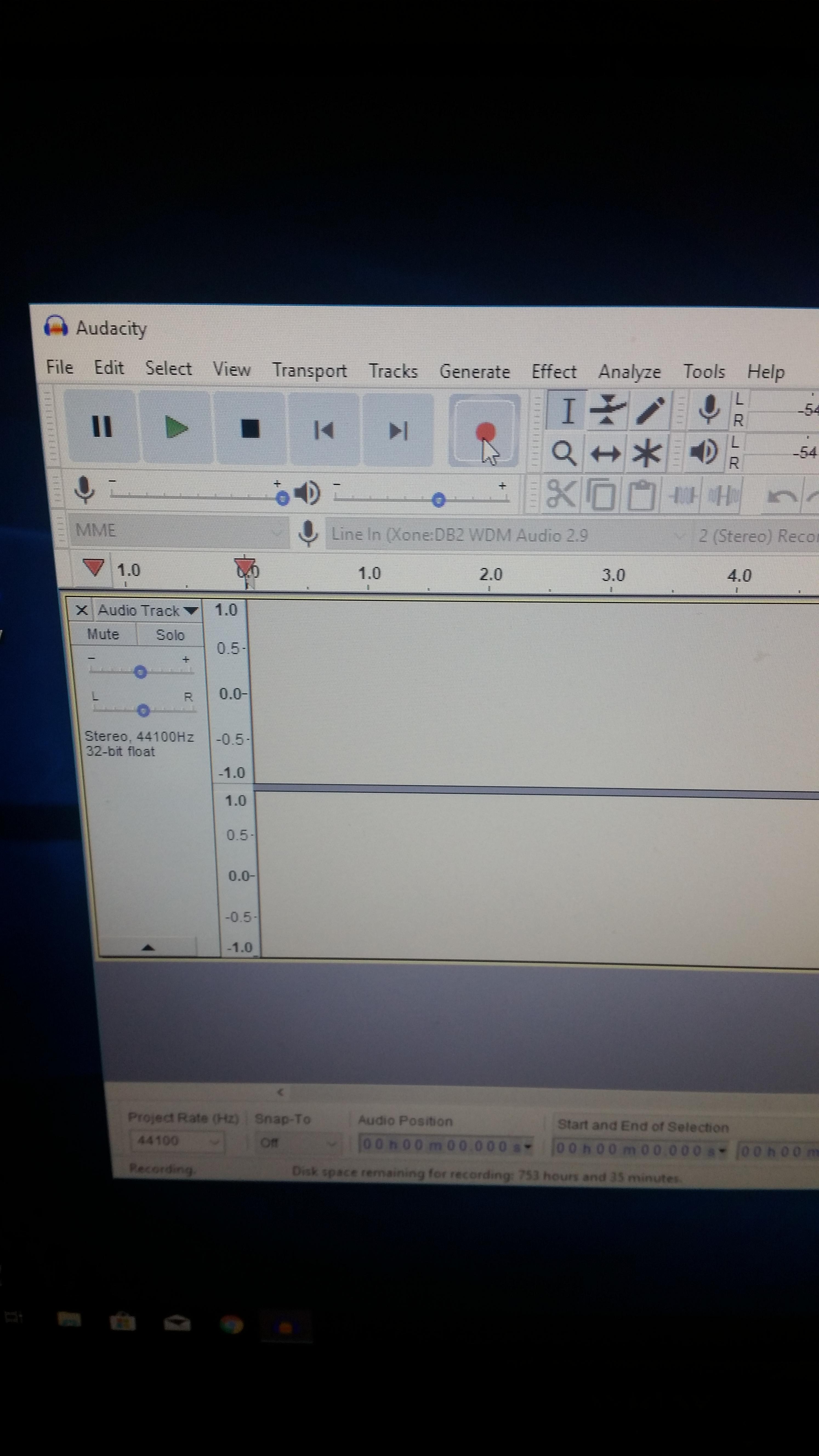Image resolution: width=819 pixels, height=1456 pixels.
Task: Close the Audio Track with X
Action: (81, 610)
